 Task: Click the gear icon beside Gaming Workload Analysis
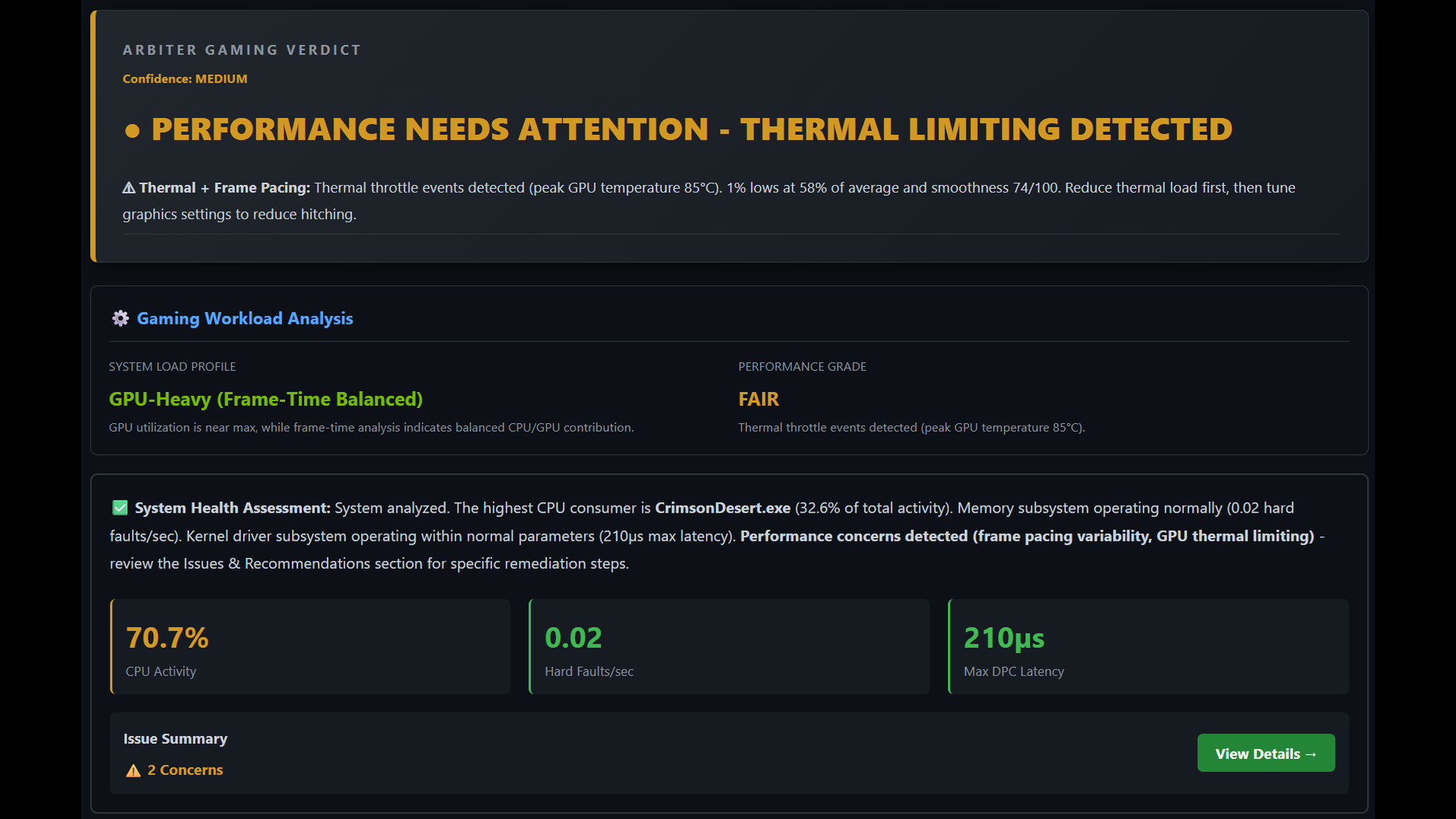tap(121, 318)
